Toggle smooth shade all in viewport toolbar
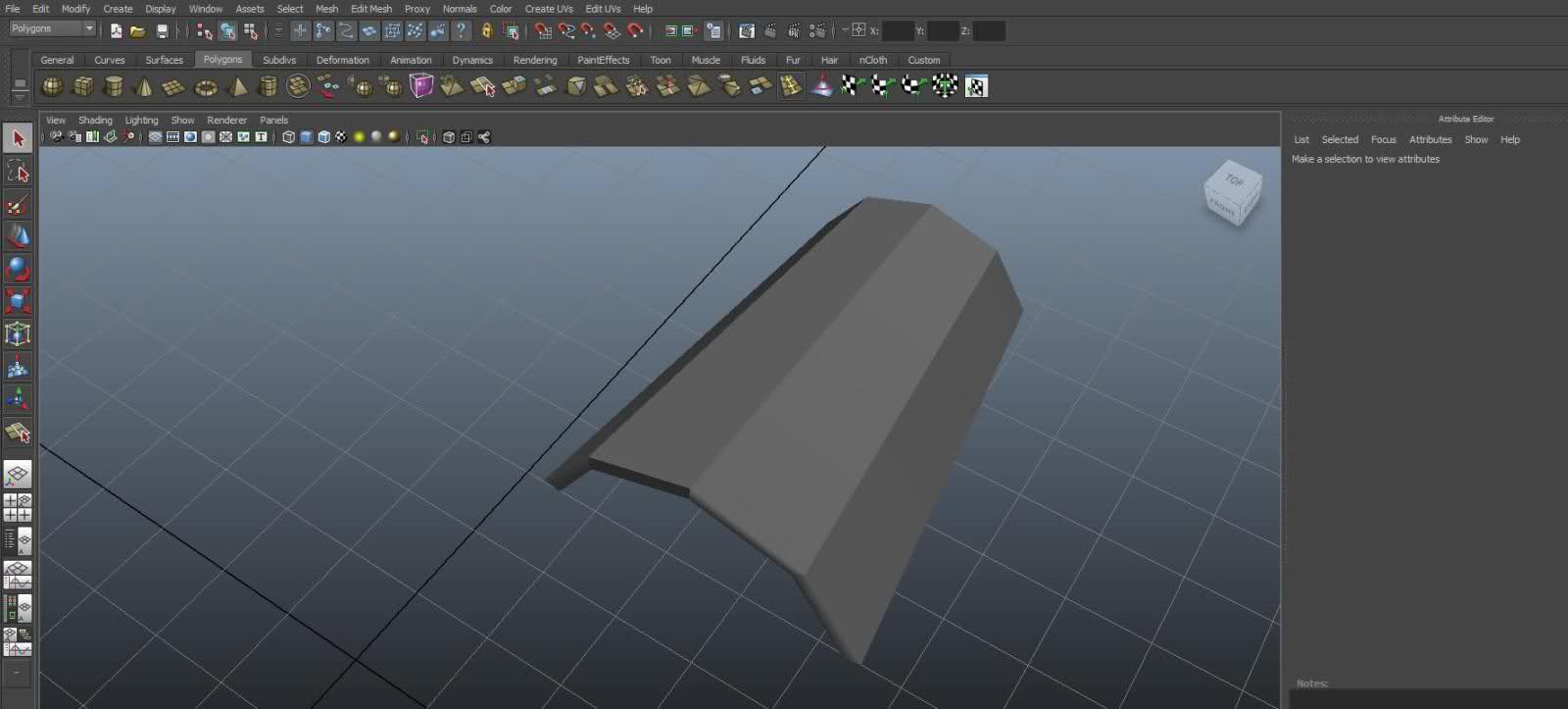Image resolution: width=1568 pixels, height=709 pixels. coord(307,137)
